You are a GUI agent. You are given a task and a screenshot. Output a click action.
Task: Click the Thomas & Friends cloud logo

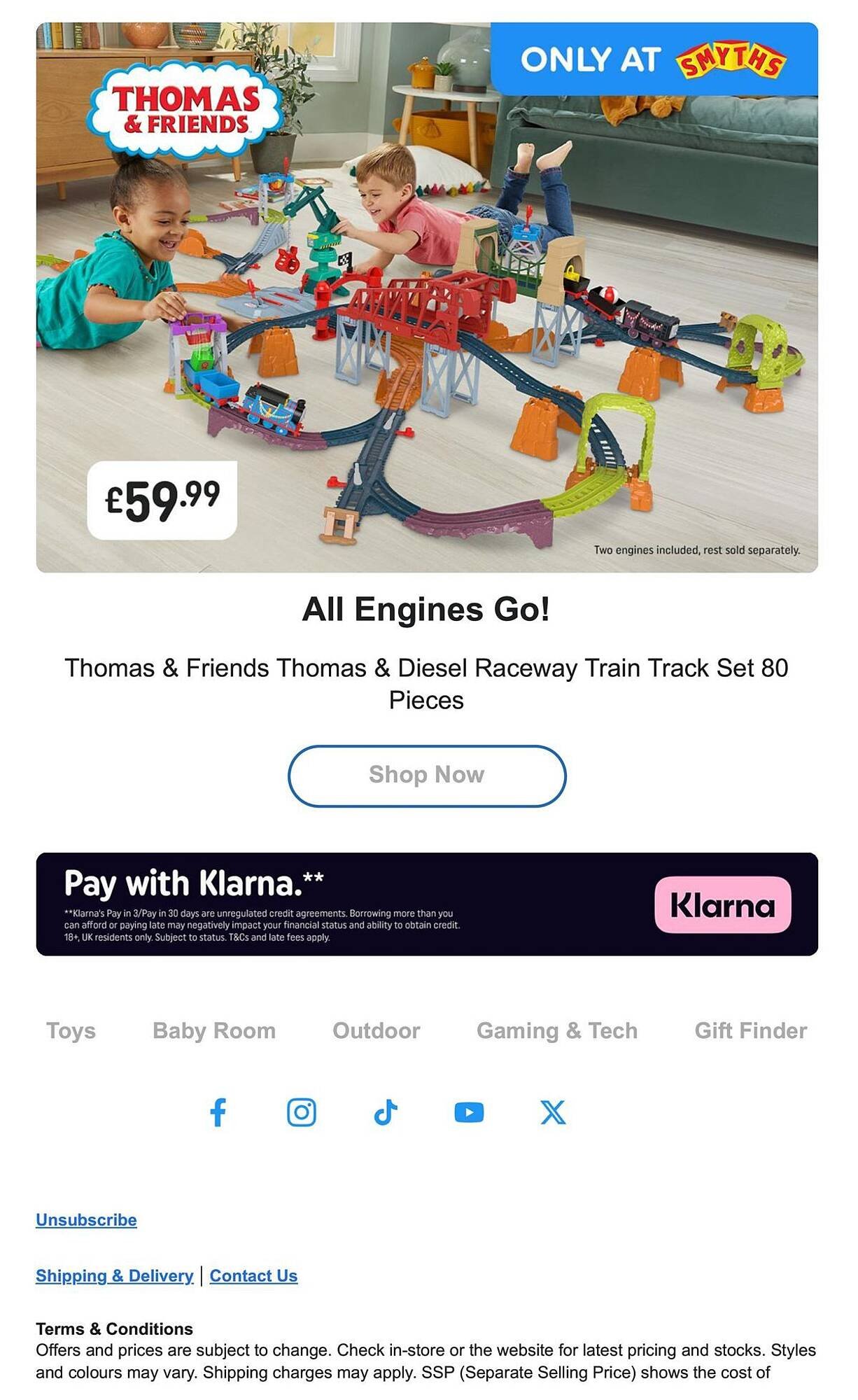(185, 108)
